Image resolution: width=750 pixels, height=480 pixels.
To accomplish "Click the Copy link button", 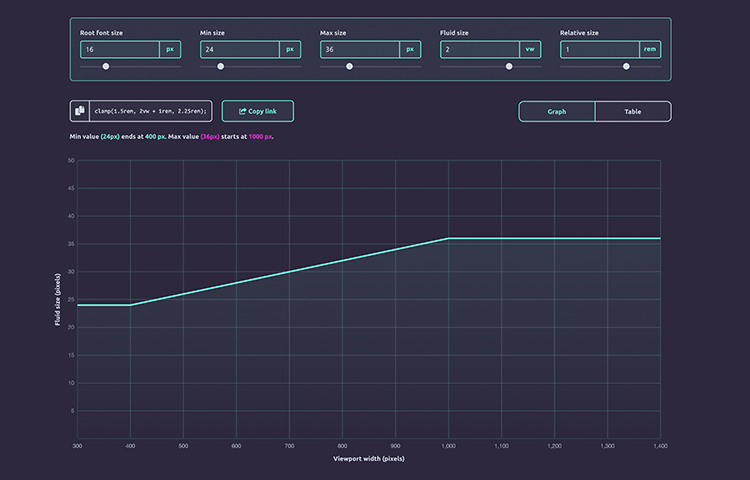I will click(x=258, y=111).
